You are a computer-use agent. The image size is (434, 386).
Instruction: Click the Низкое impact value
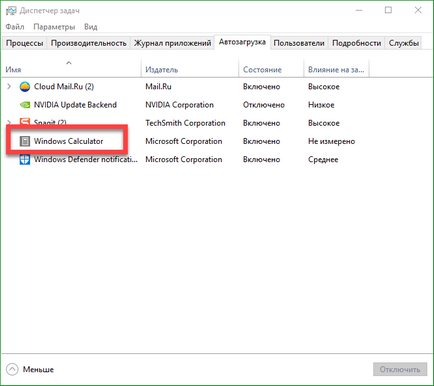click(x=321, y=105)
